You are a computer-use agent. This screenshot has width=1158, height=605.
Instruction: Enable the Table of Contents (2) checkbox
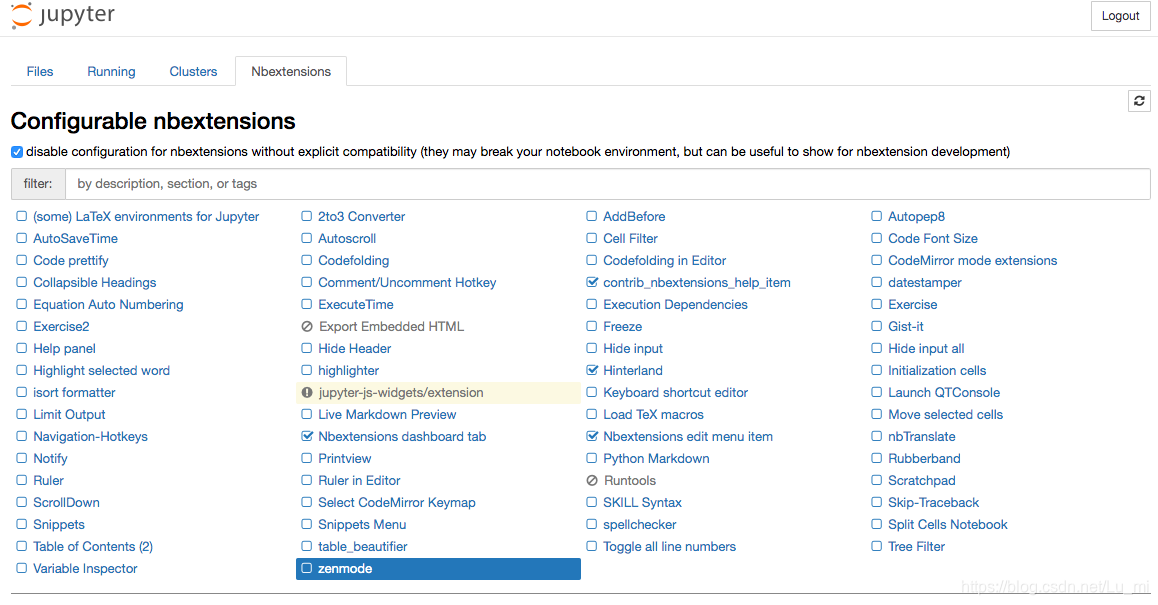(21, 547)
